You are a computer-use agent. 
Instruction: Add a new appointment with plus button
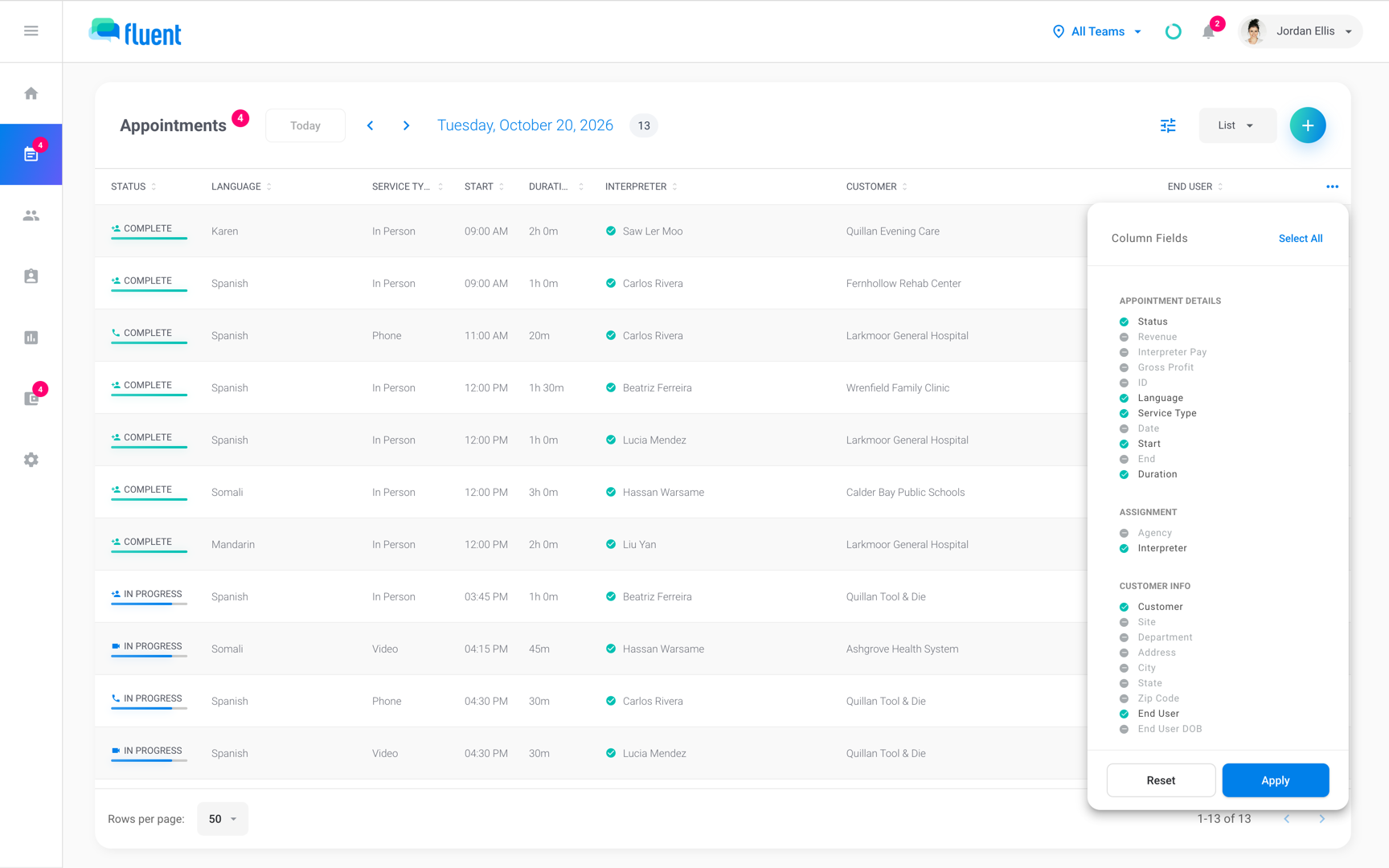coord(1308,125)
